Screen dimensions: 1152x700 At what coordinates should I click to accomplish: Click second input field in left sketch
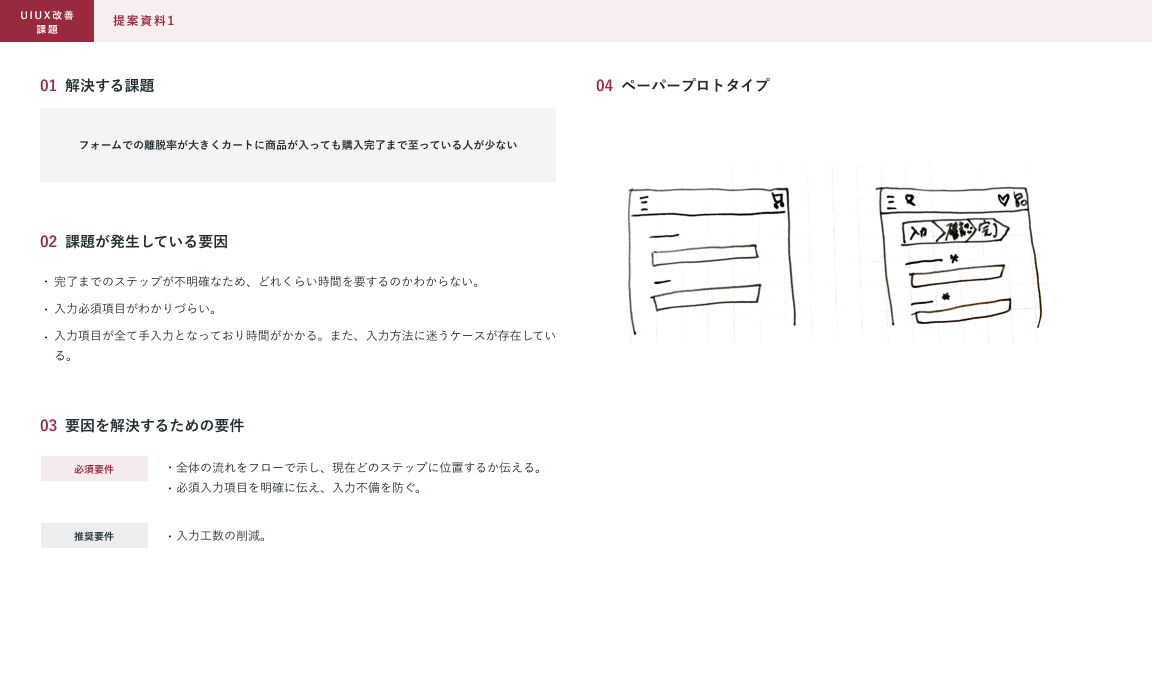click(706, 298)
